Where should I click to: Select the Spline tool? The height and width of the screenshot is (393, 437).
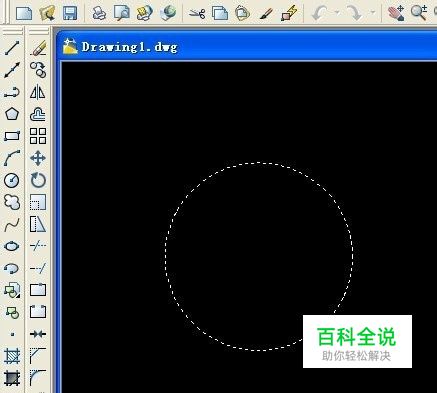coord(12,224)
